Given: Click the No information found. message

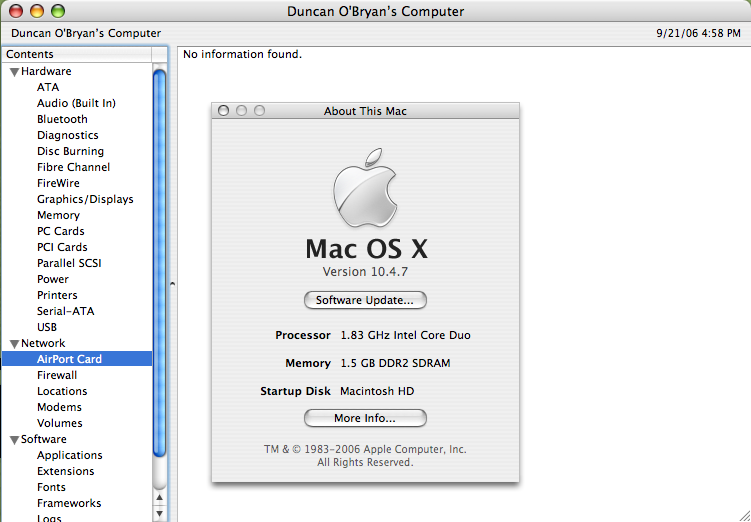Looking at the screenshot, I should [x=242, y=54].
